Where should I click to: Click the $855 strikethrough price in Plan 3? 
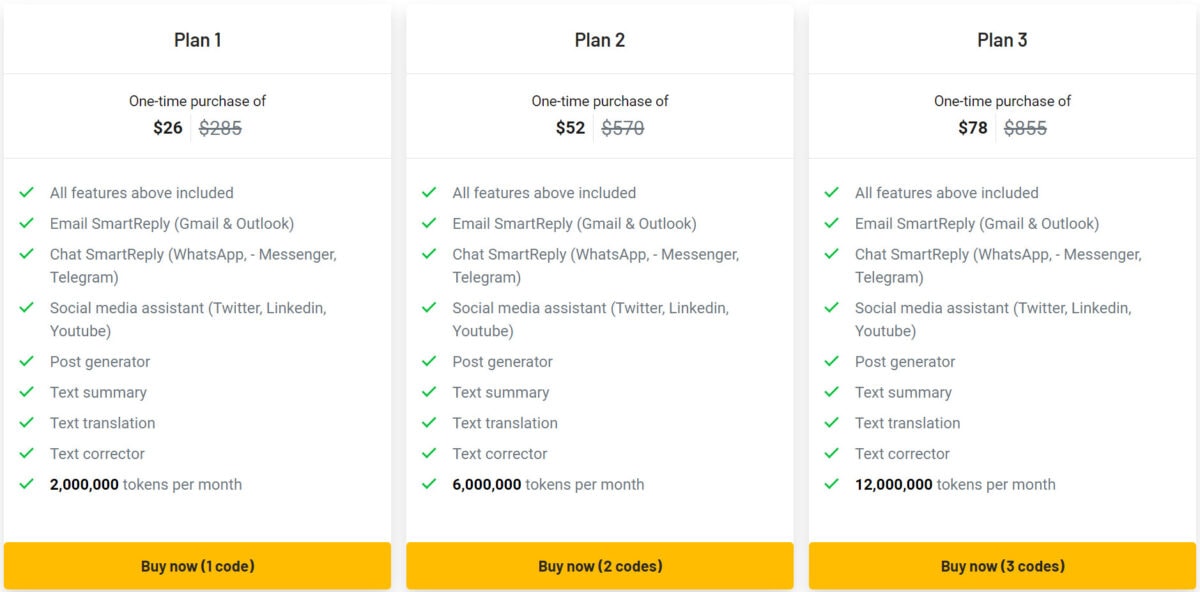point(1026,128)
